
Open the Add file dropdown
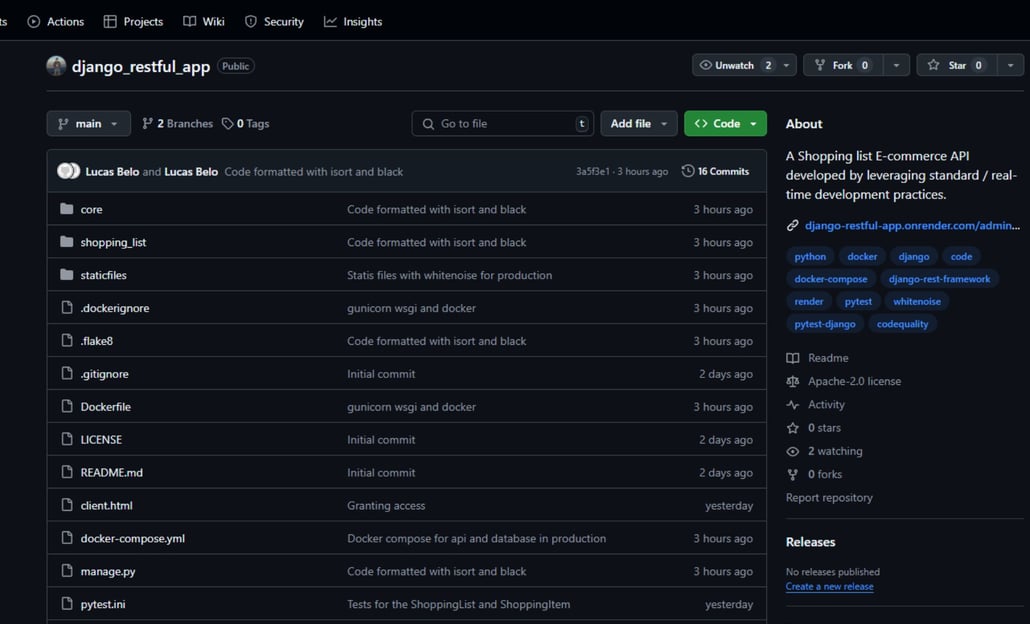[638, 123]
